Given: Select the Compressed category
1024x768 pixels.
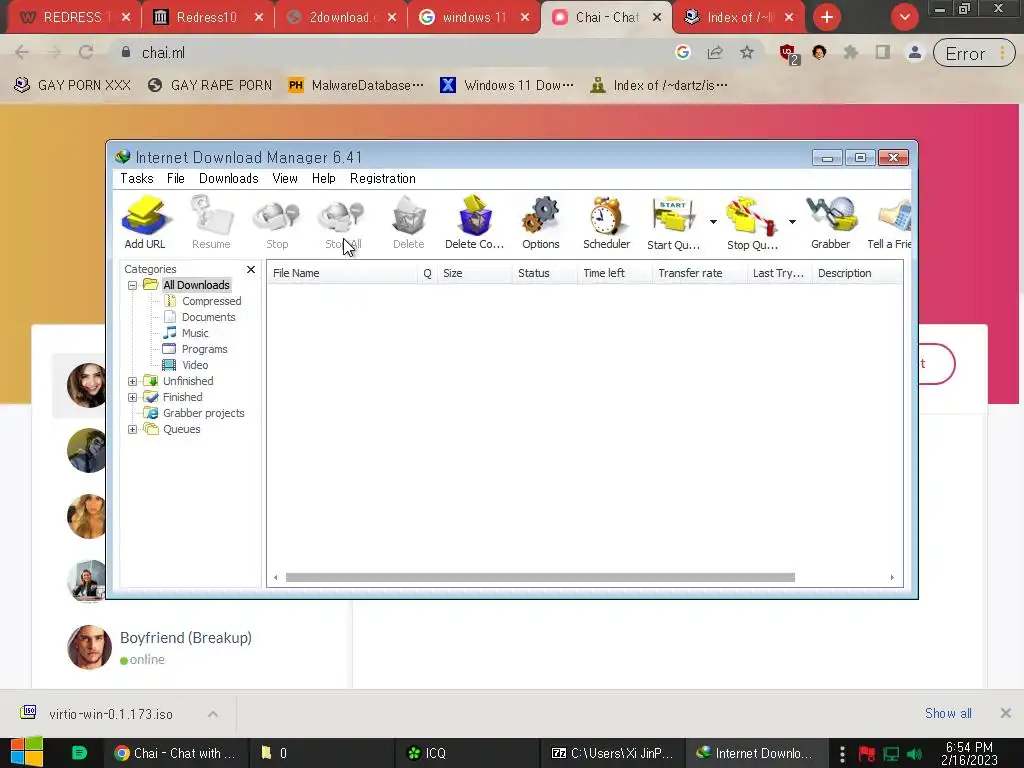Looking at the screenshot, I should pyautogui.click(x=211, y=301).
